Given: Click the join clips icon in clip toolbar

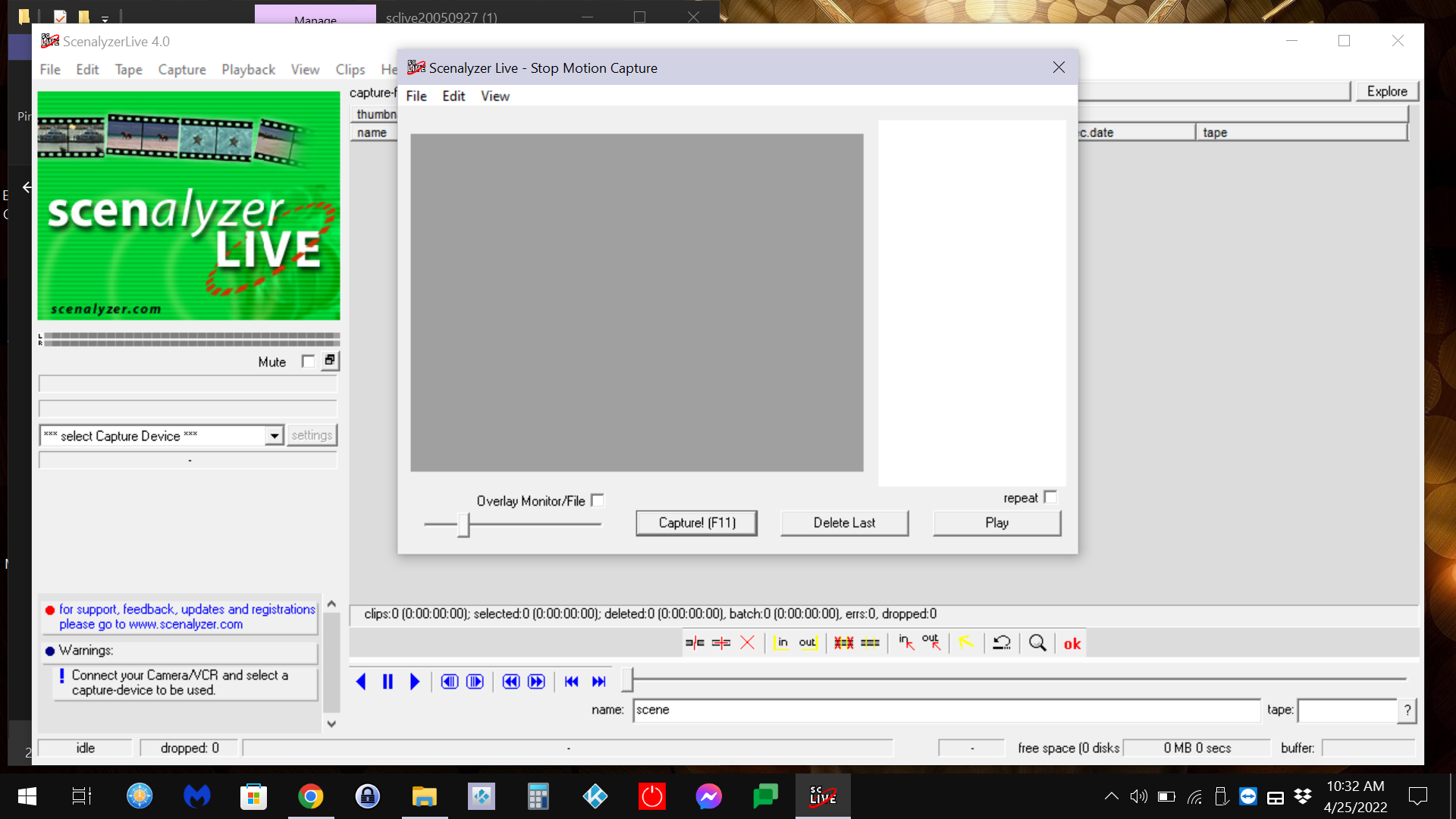Looking at the screenshot, I should [x=721, y=643].
